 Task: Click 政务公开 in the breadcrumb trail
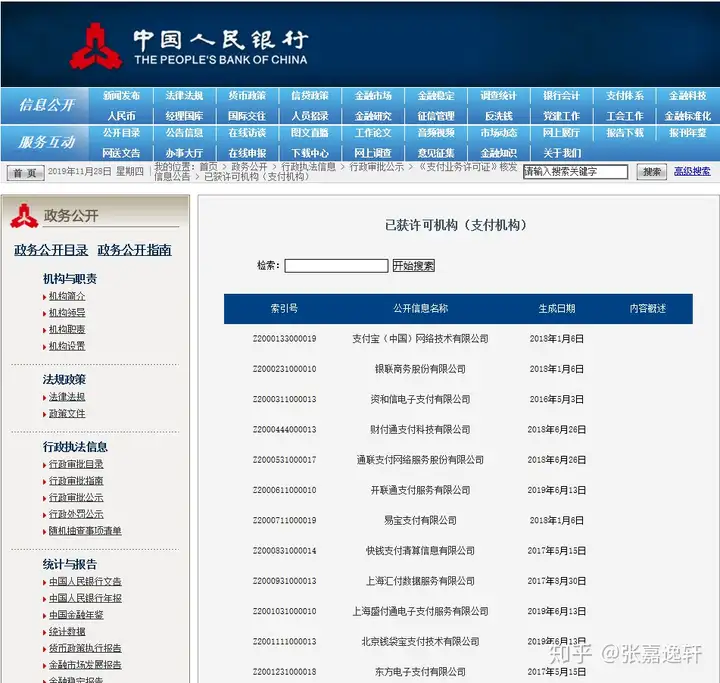pos(249,167)
